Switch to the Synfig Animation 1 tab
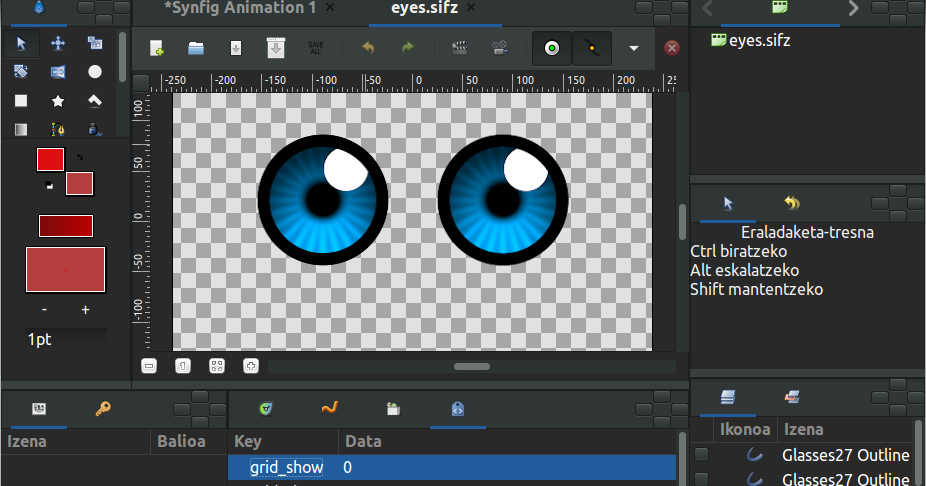Screen dimensions: 926x486 [240, 8]
